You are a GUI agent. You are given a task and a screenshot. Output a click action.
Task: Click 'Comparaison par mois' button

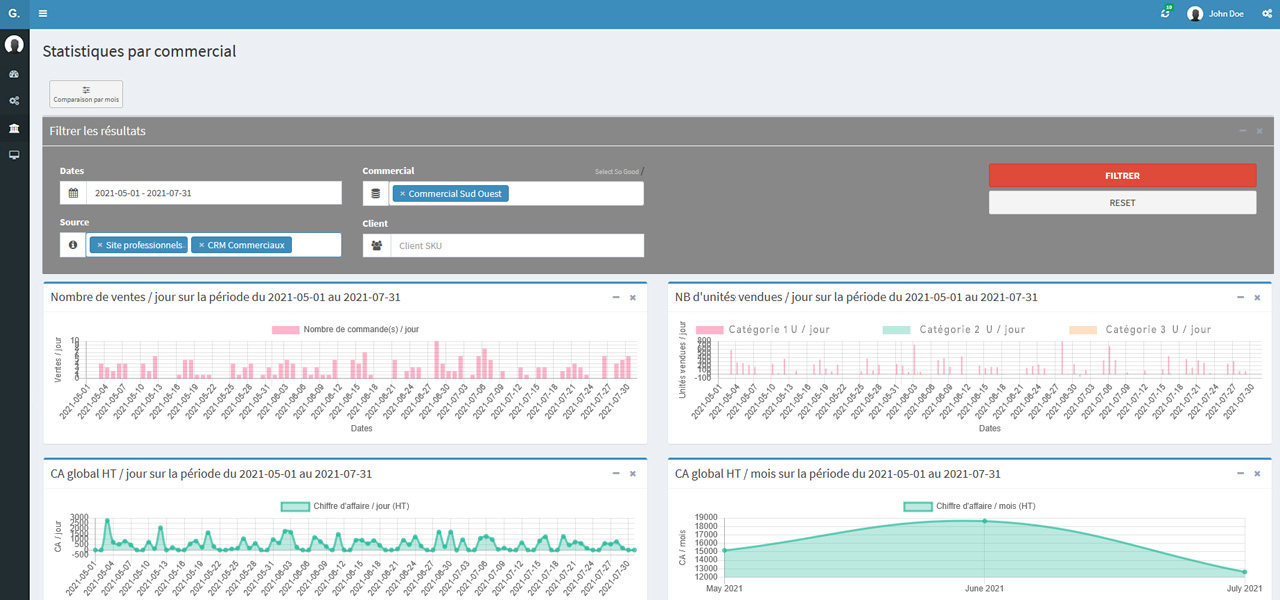86,95
